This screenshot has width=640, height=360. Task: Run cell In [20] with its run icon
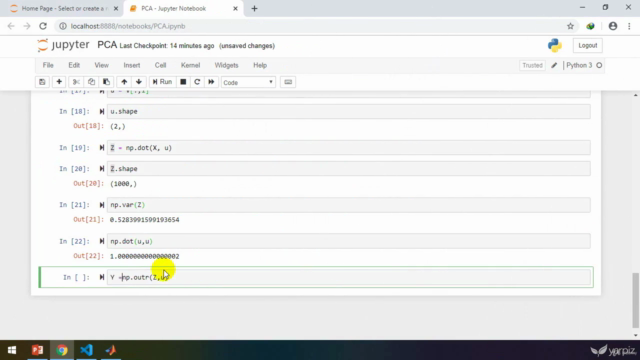(x=102, y=169)
